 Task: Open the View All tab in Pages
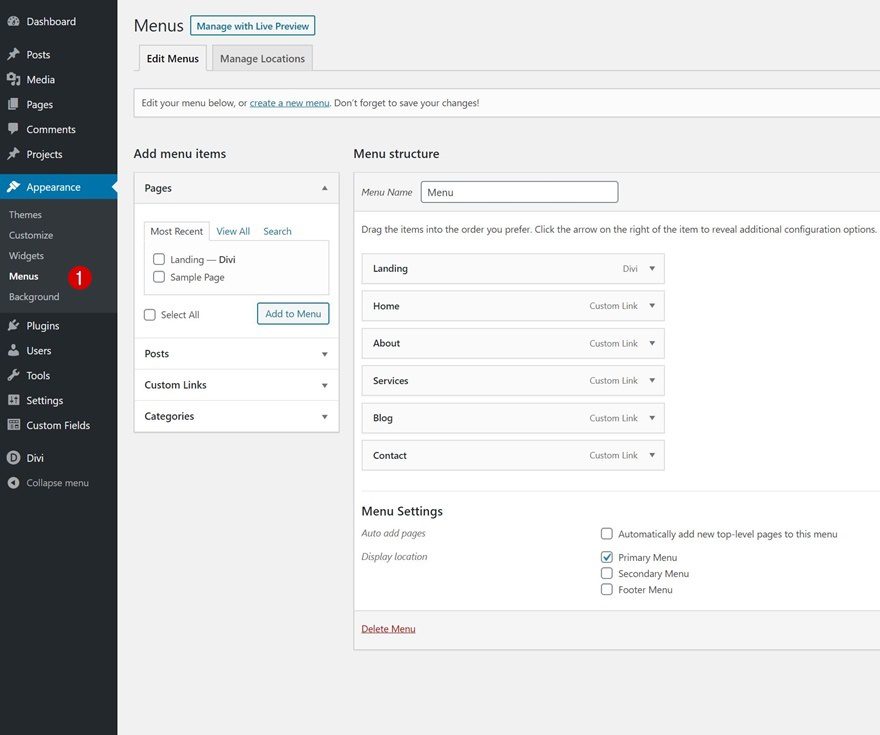[233, 231]
